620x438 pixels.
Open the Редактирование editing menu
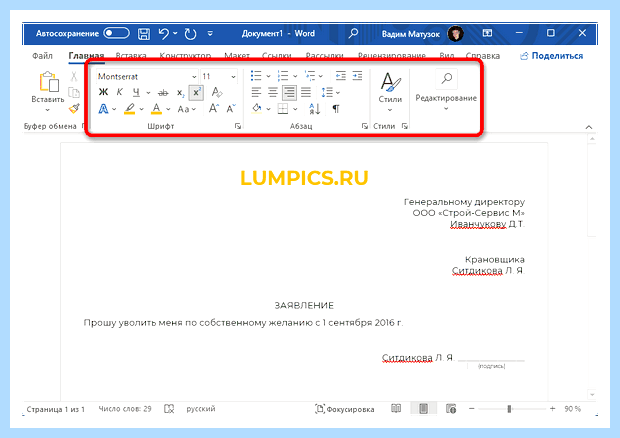point(446,91)
